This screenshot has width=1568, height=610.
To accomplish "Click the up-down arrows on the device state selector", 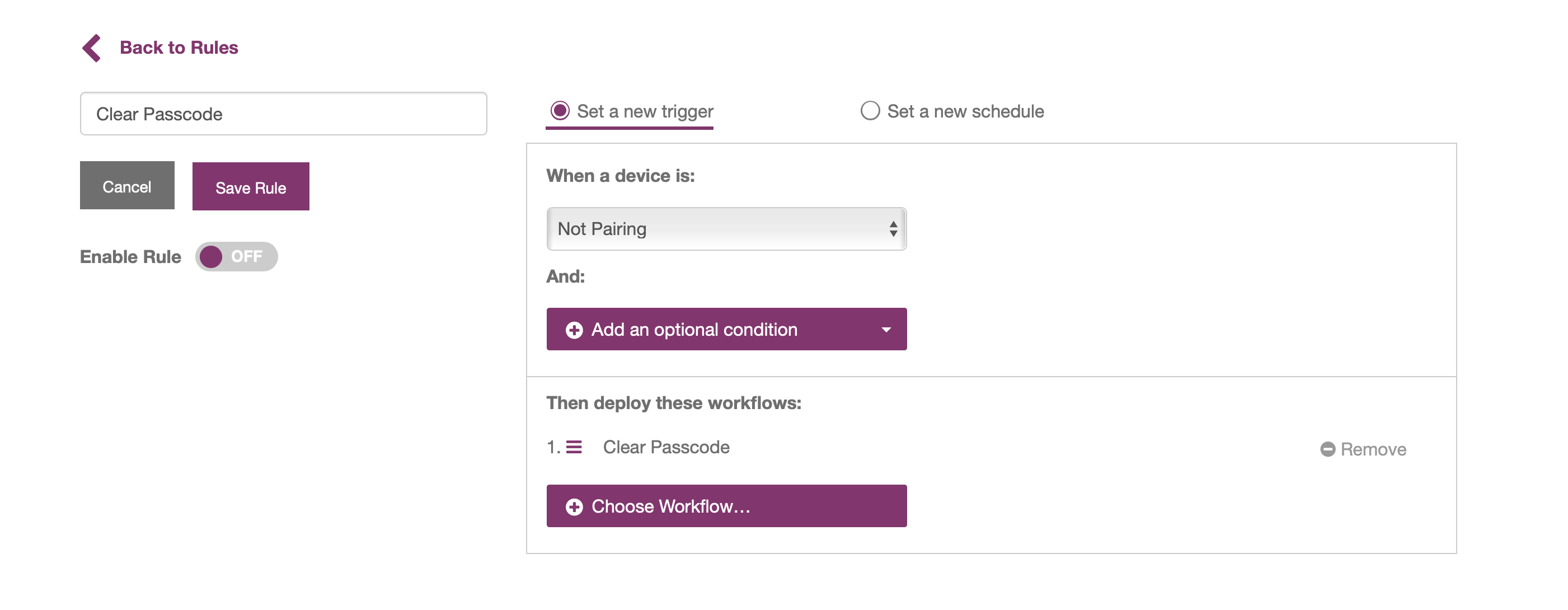I will point(893,229).
